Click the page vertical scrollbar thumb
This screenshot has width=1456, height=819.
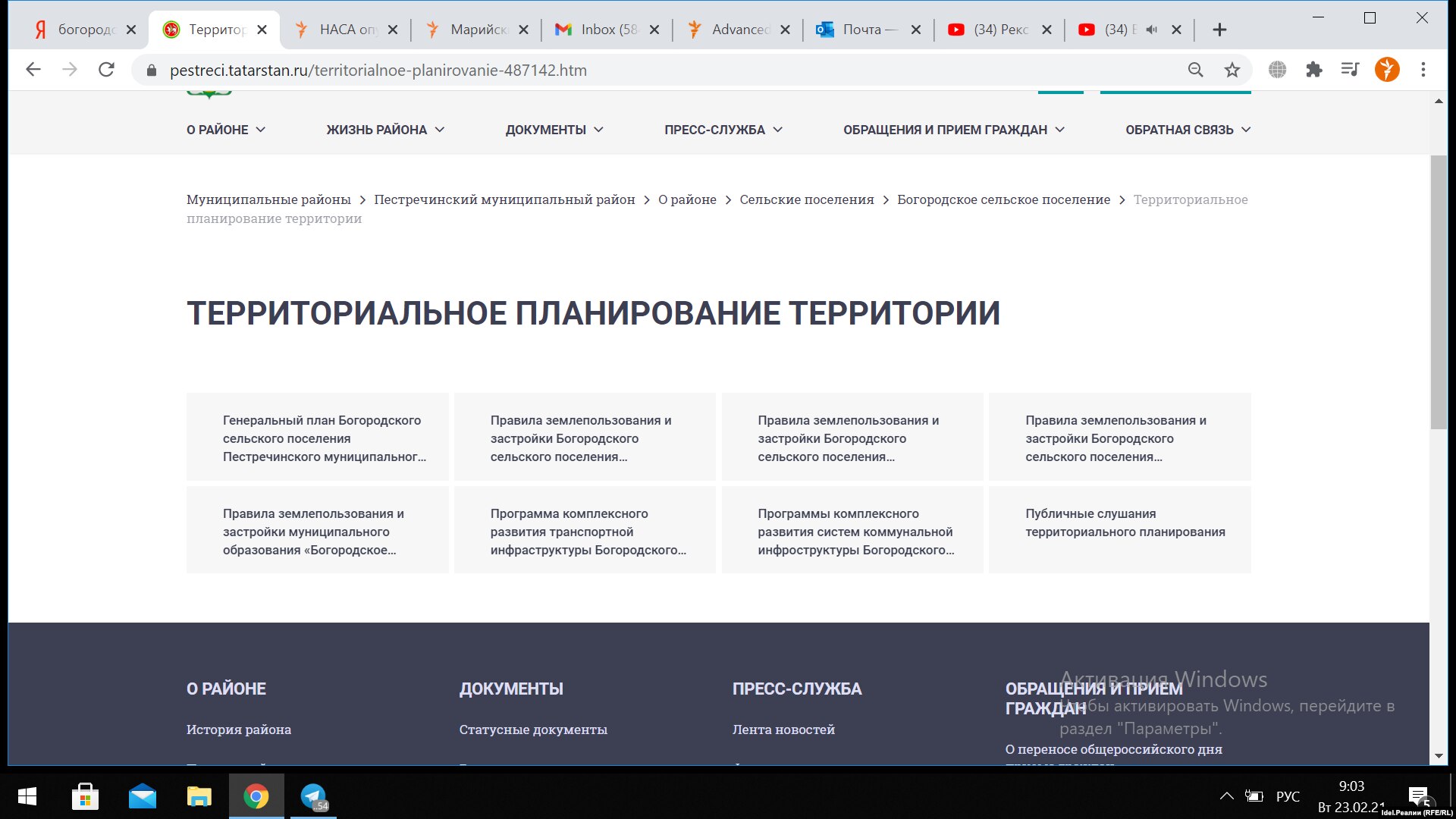click(x=1438, y=292)
